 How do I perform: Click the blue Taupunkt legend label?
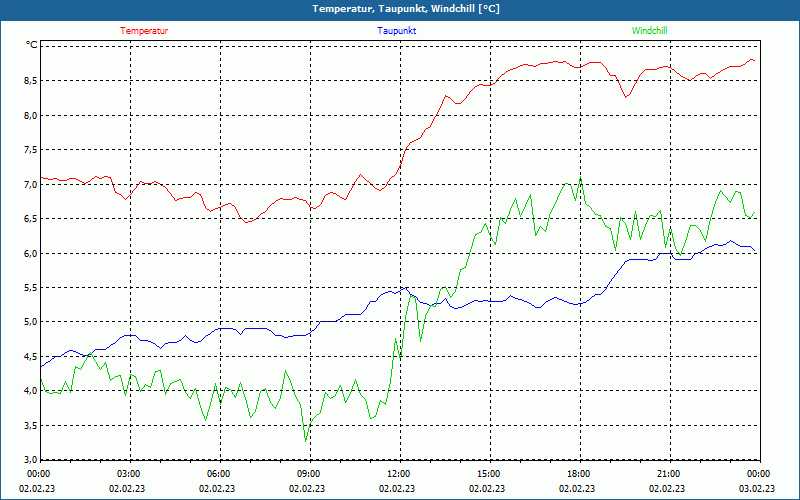click(x=396, y=31)
